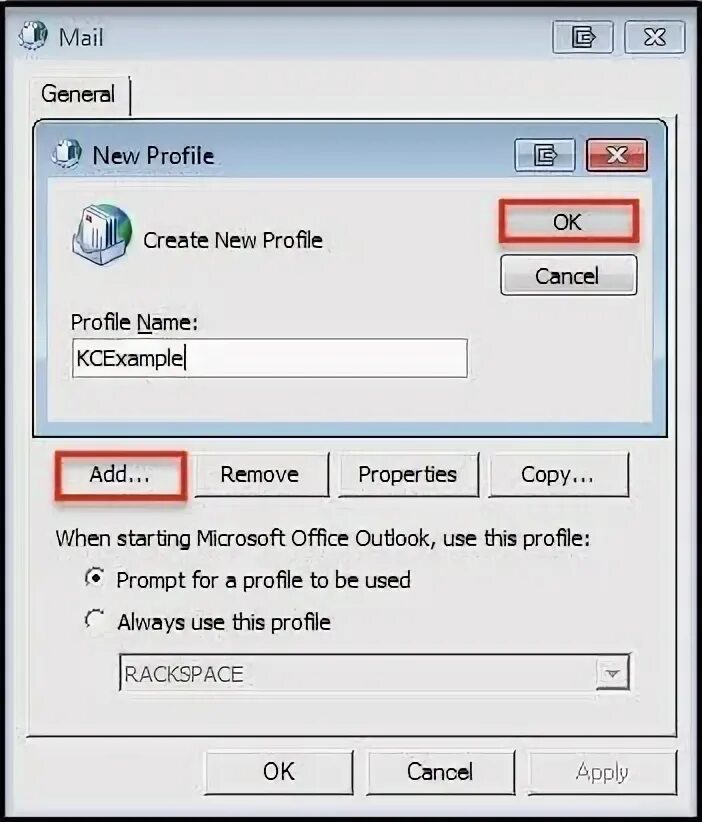Image resolution: width=702 pixels, height=822 pixels.
Task: Click the Copy... profile button
Action: [558, 475]
